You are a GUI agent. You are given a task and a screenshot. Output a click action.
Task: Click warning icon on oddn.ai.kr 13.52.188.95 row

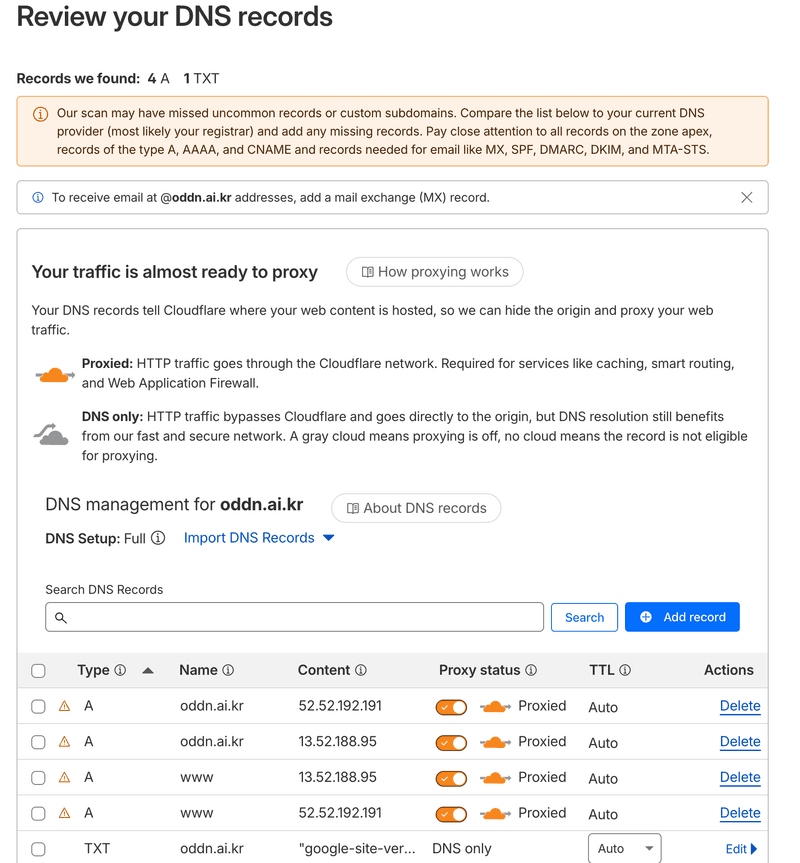(x=64, y=741)
